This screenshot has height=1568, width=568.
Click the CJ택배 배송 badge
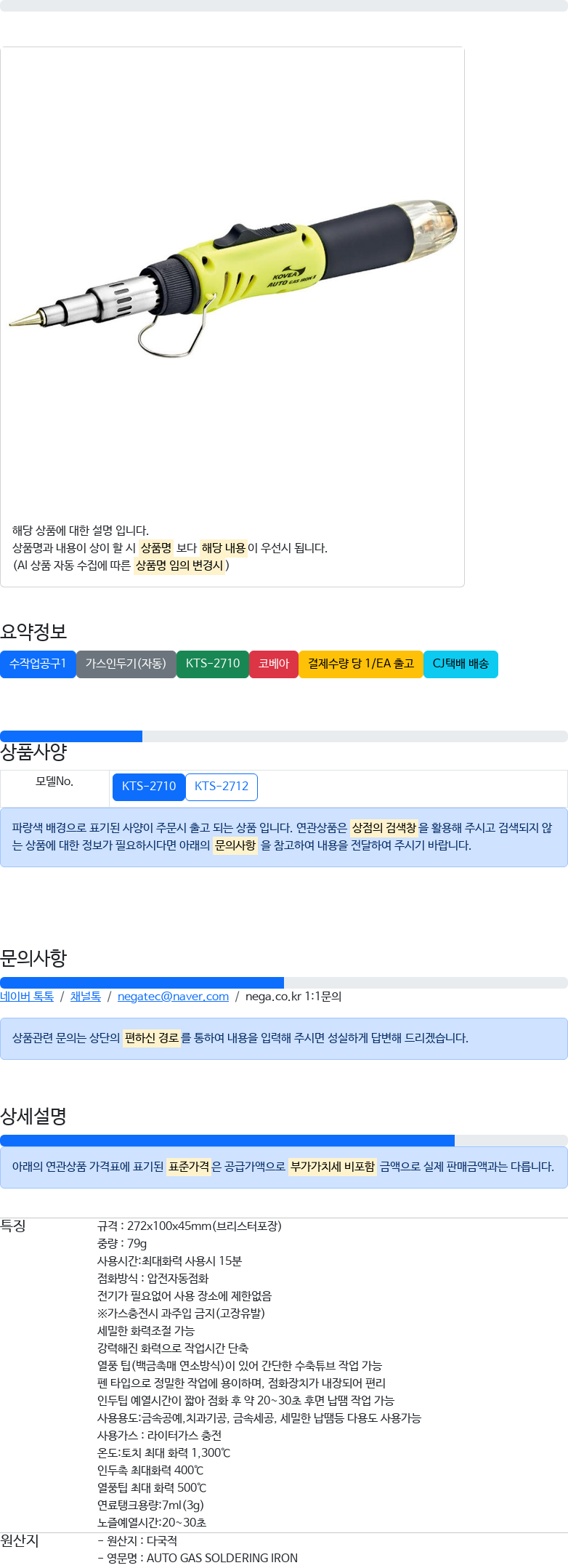point(461,664)
